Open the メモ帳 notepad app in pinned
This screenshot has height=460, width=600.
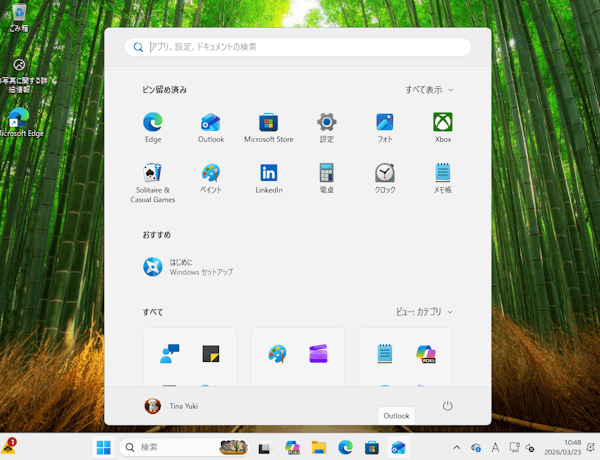(443, 178)
